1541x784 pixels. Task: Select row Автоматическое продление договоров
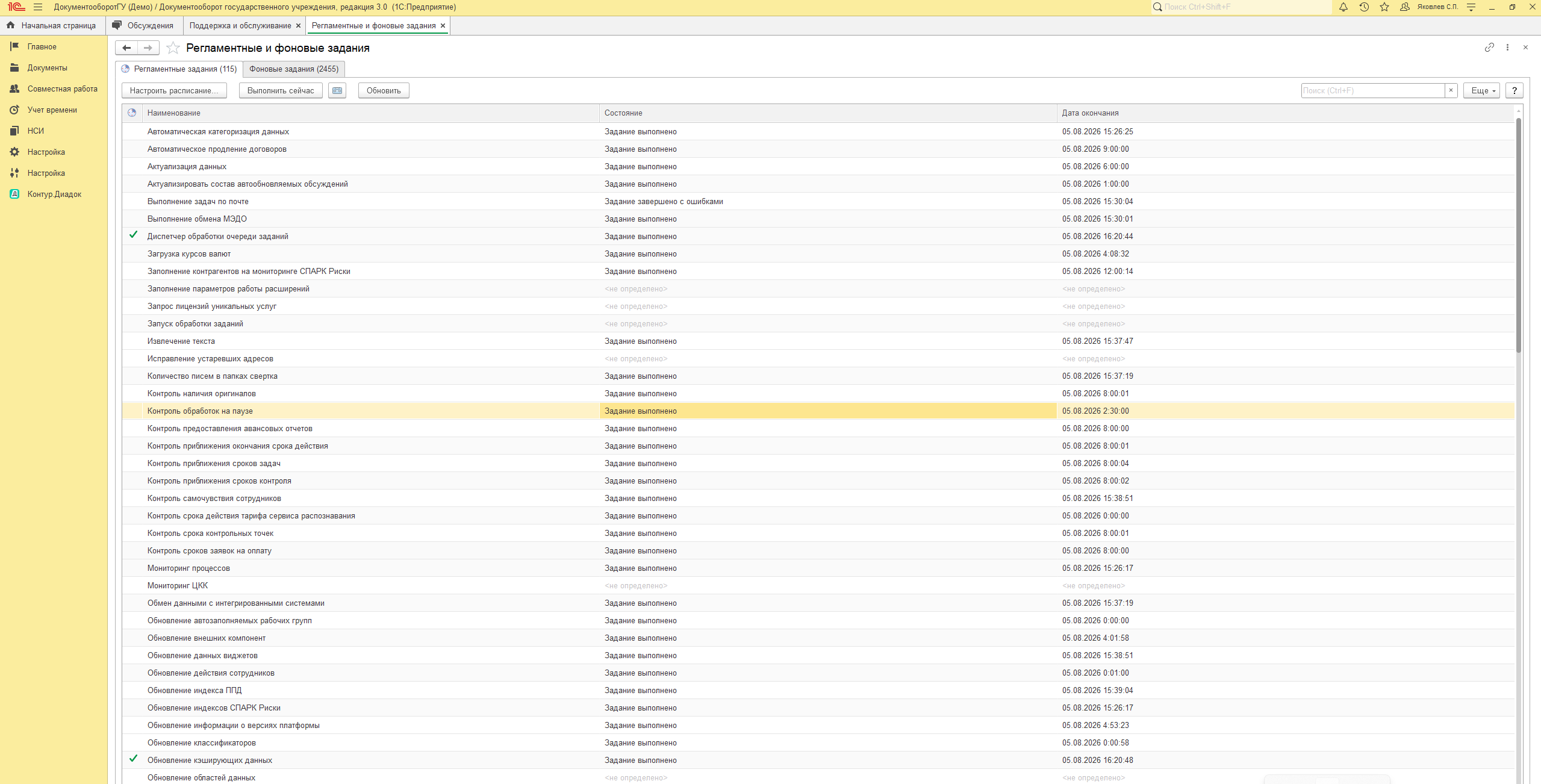[818, 149]
